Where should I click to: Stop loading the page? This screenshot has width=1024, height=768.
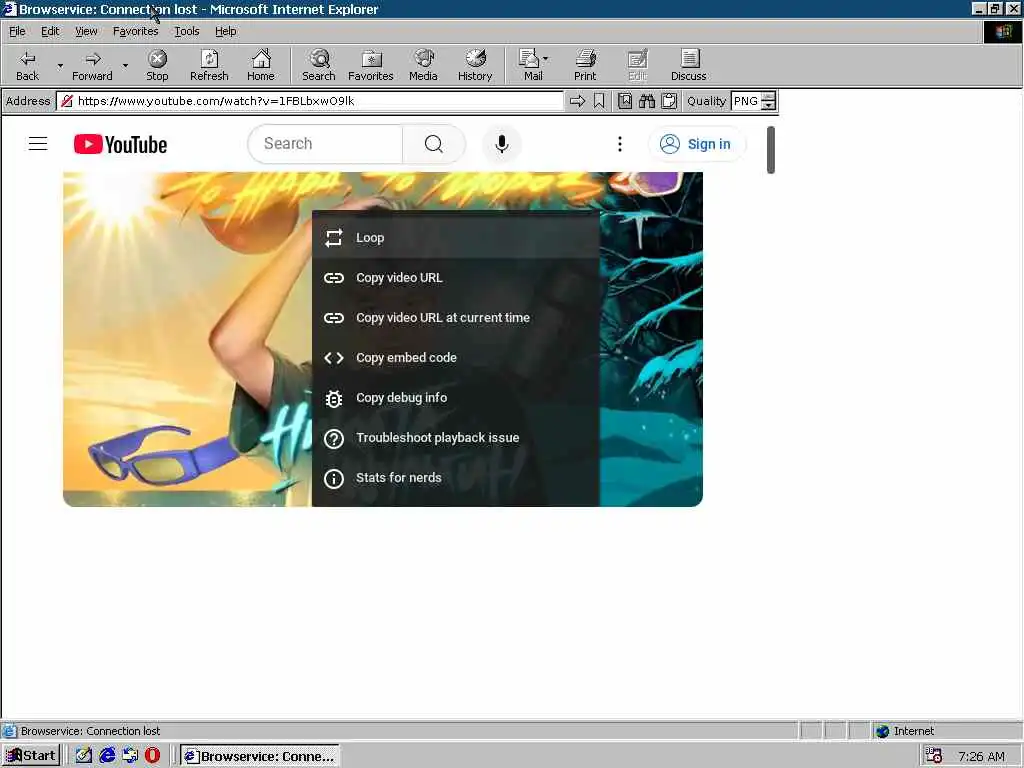click(x=157, y=65)
